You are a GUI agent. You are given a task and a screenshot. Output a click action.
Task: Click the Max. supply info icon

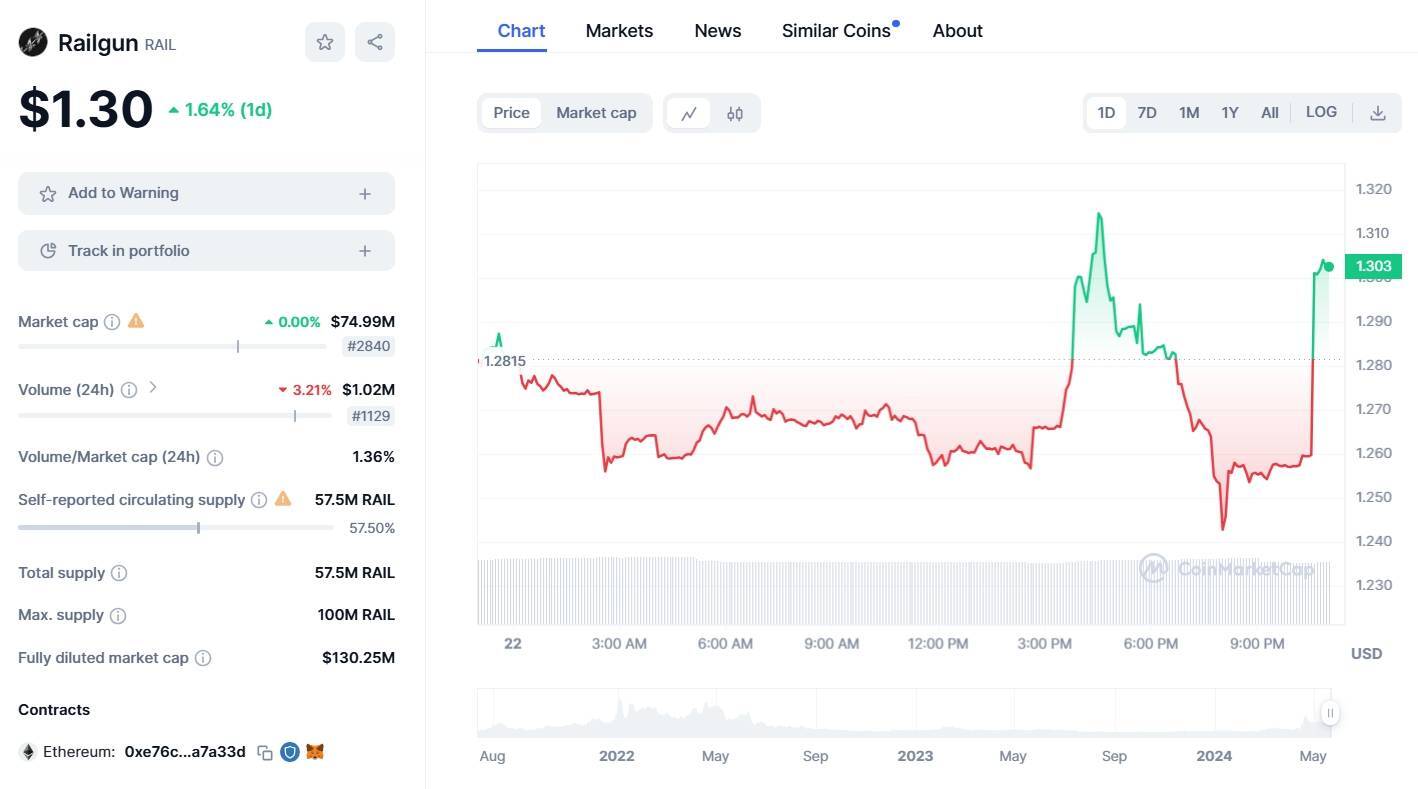118,616
